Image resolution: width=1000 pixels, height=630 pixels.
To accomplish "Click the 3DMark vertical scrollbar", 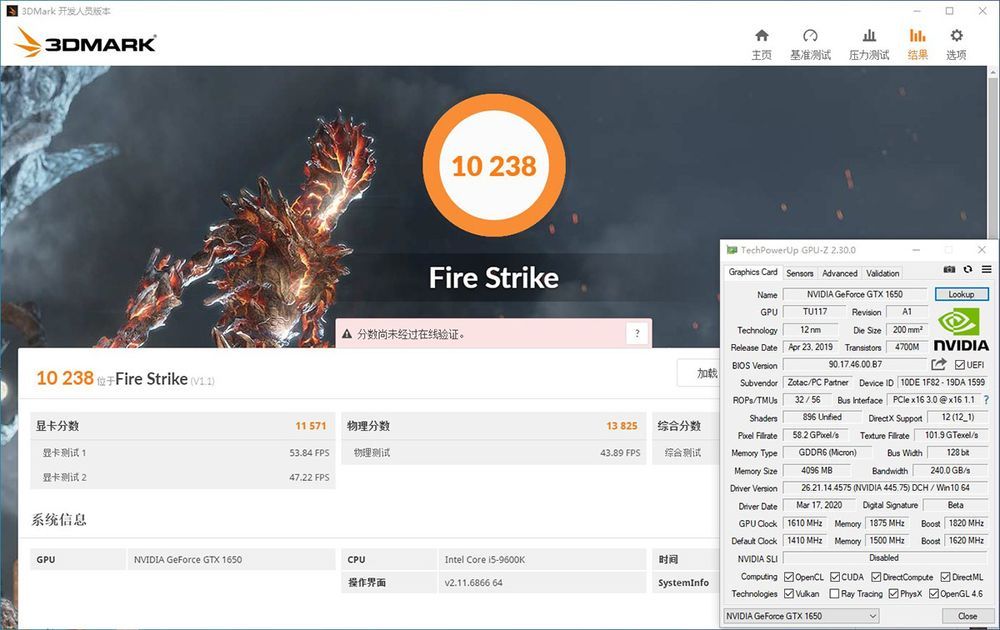I will pos(993,344).
